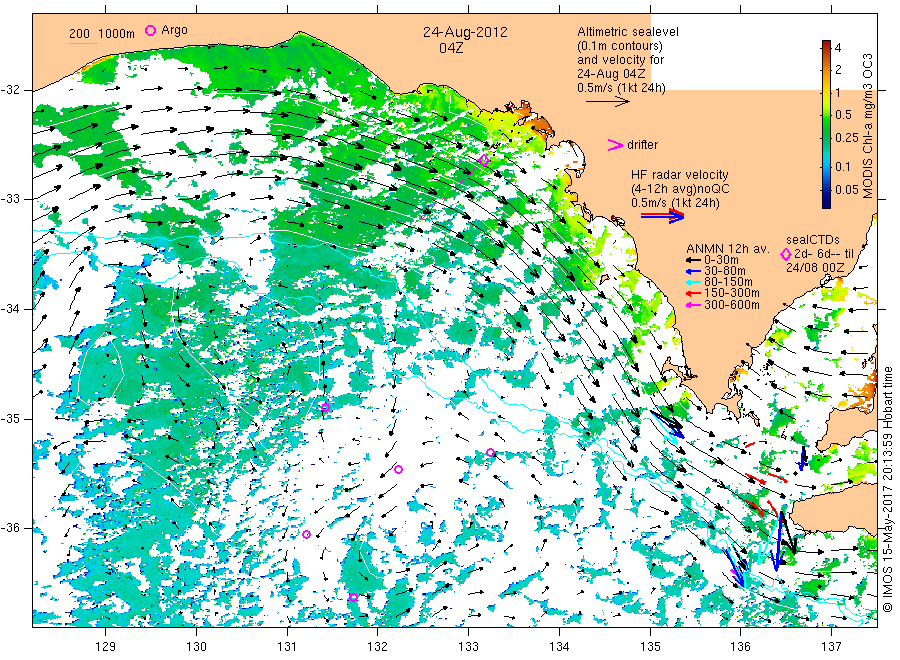Click the longitude label '134'
900x660 pixels.
[x=559, y=647]
